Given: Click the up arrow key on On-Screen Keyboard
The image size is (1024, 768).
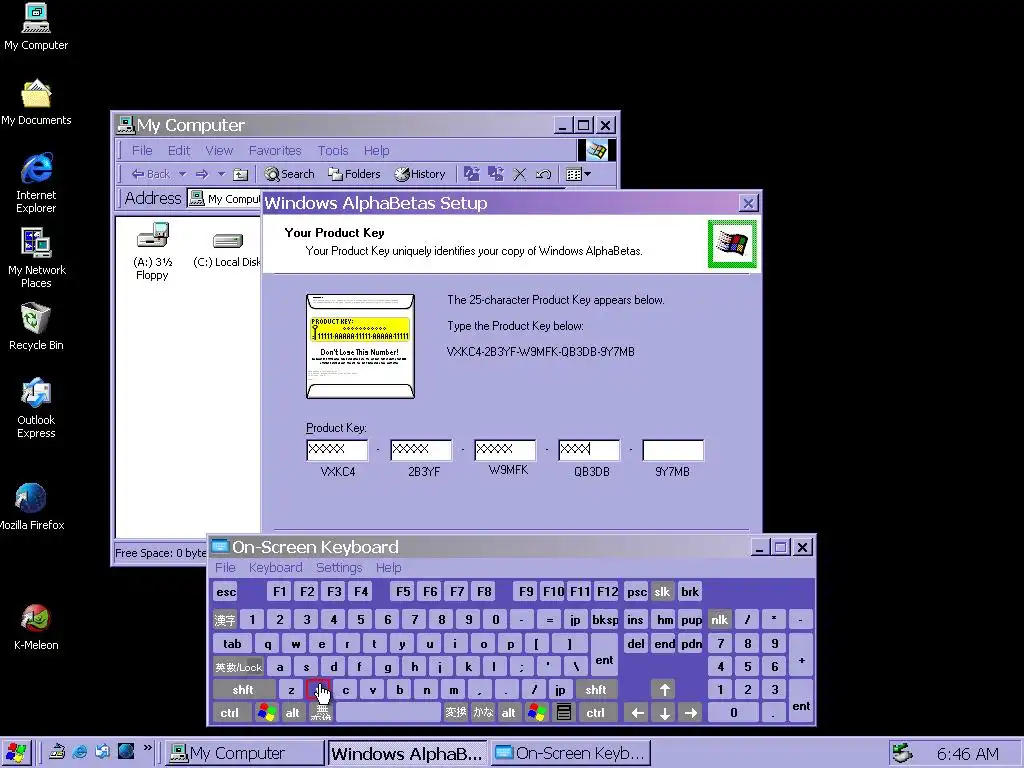Looking at the screenshot, I should coord(664,690).
